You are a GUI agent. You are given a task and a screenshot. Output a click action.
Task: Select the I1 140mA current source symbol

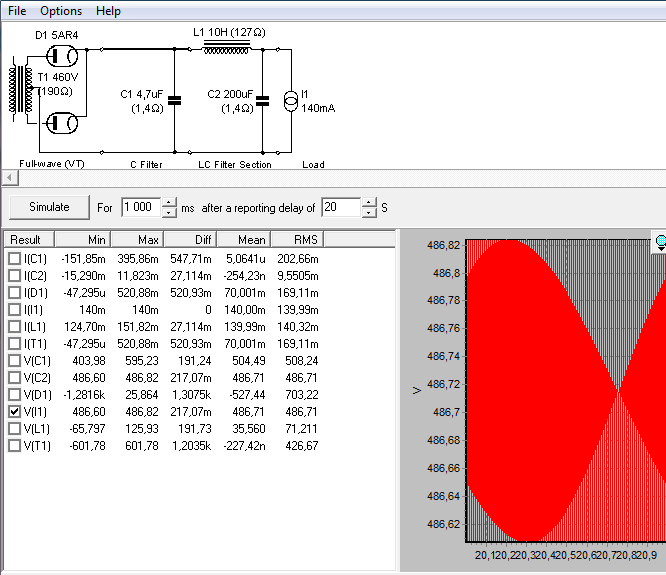point(291,101)
